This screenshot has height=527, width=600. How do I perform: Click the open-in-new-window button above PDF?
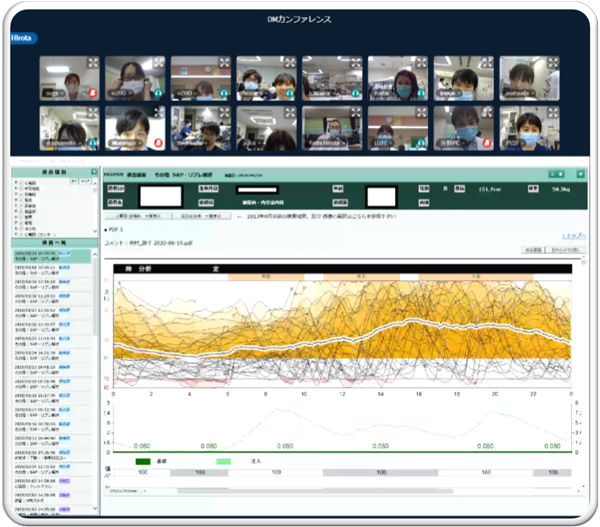click(x=566, y=250)
